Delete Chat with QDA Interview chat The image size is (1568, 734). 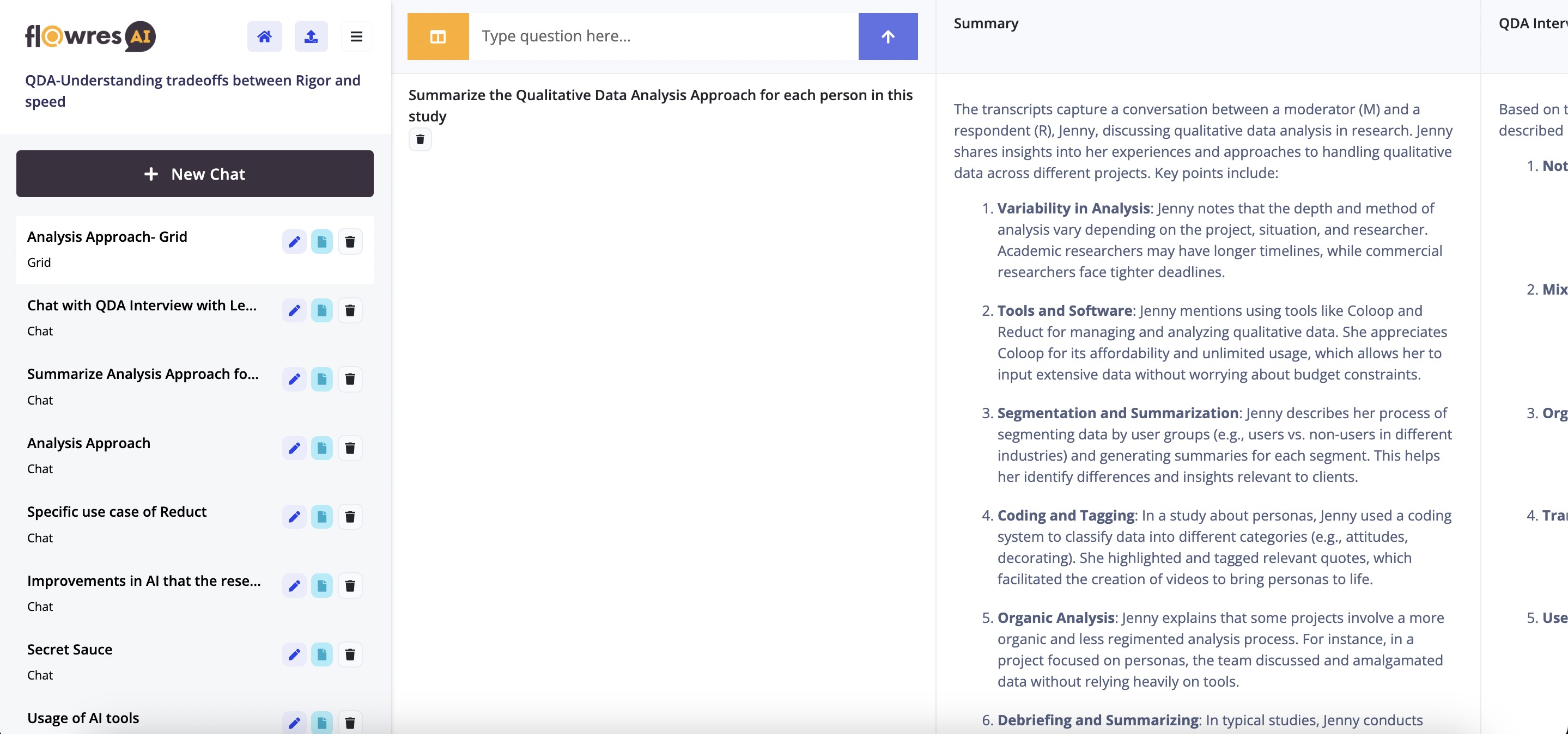[350, 310]
